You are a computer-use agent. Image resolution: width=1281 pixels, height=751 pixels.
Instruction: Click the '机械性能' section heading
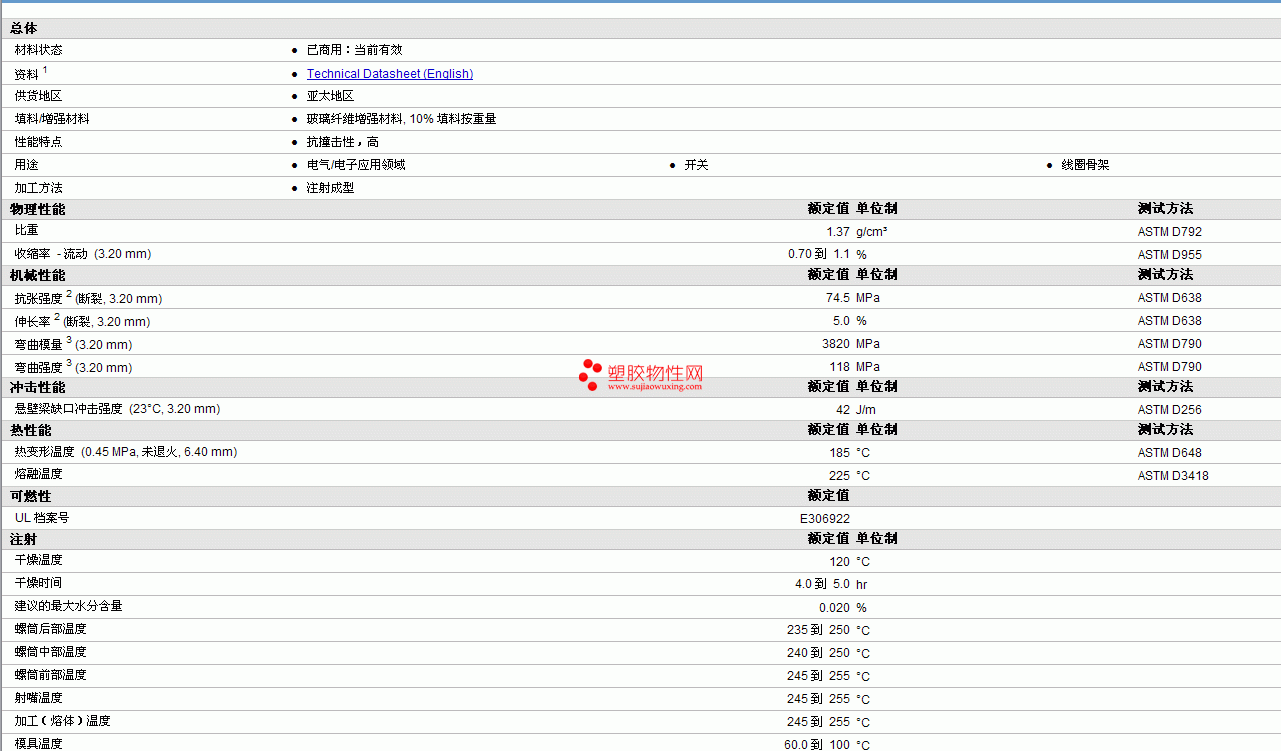pyautogui.click(x=38, y=275)
